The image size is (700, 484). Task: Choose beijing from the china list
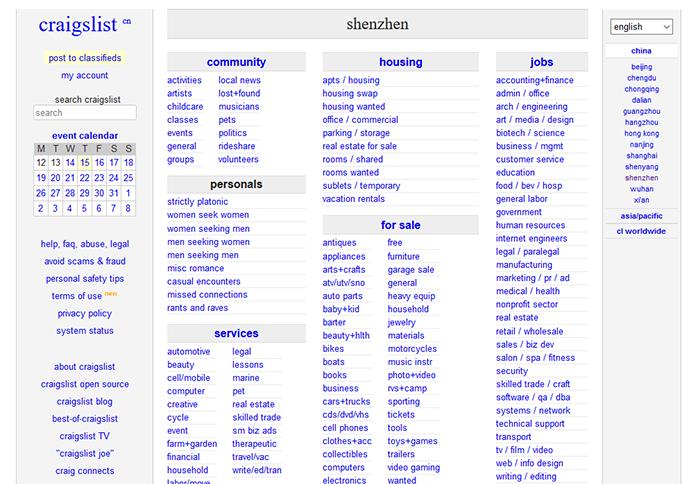pyautogui.click(x=642, y=67)
